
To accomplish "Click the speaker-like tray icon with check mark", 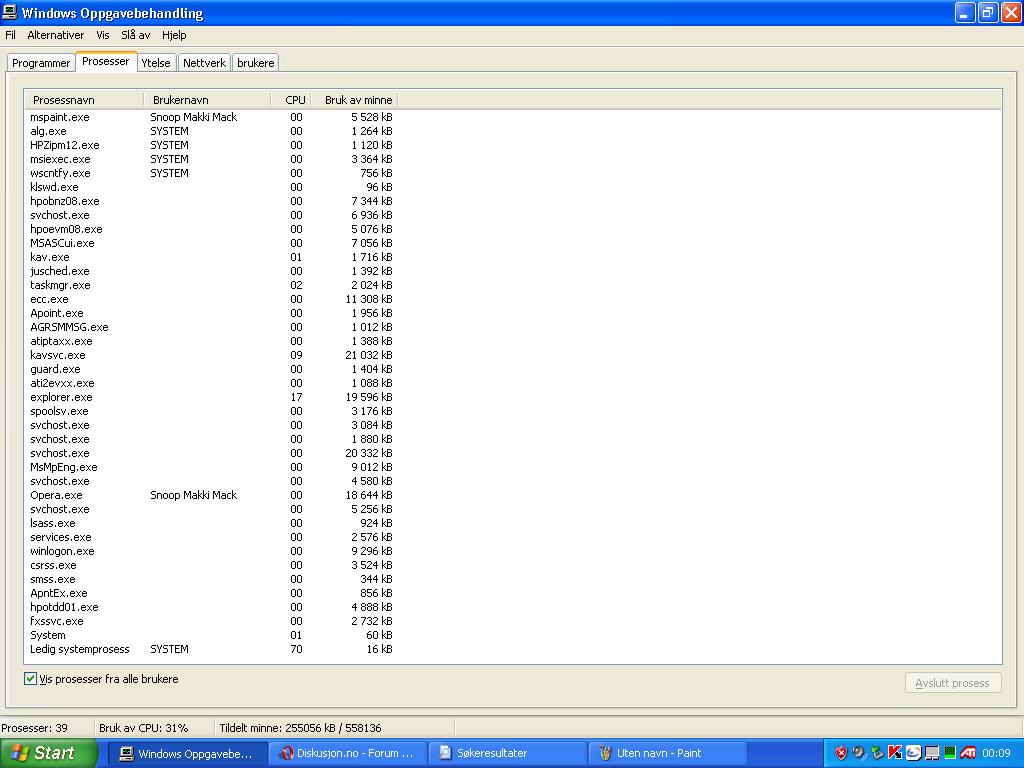I will (859, 753).
